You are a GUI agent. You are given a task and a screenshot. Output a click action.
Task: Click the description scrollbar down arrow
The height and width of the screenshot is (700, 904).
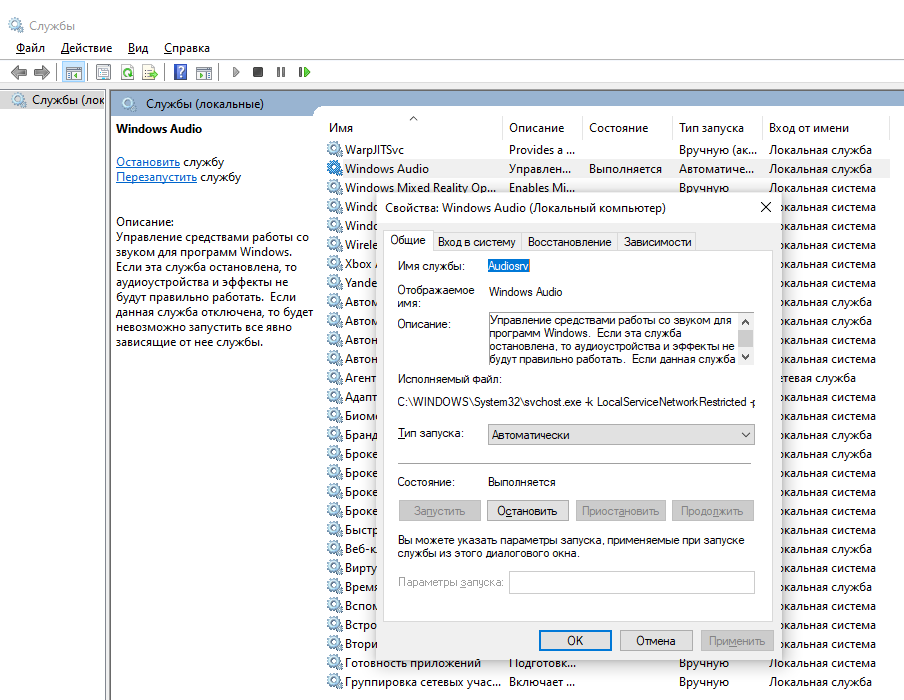click(x=745, y=357)
